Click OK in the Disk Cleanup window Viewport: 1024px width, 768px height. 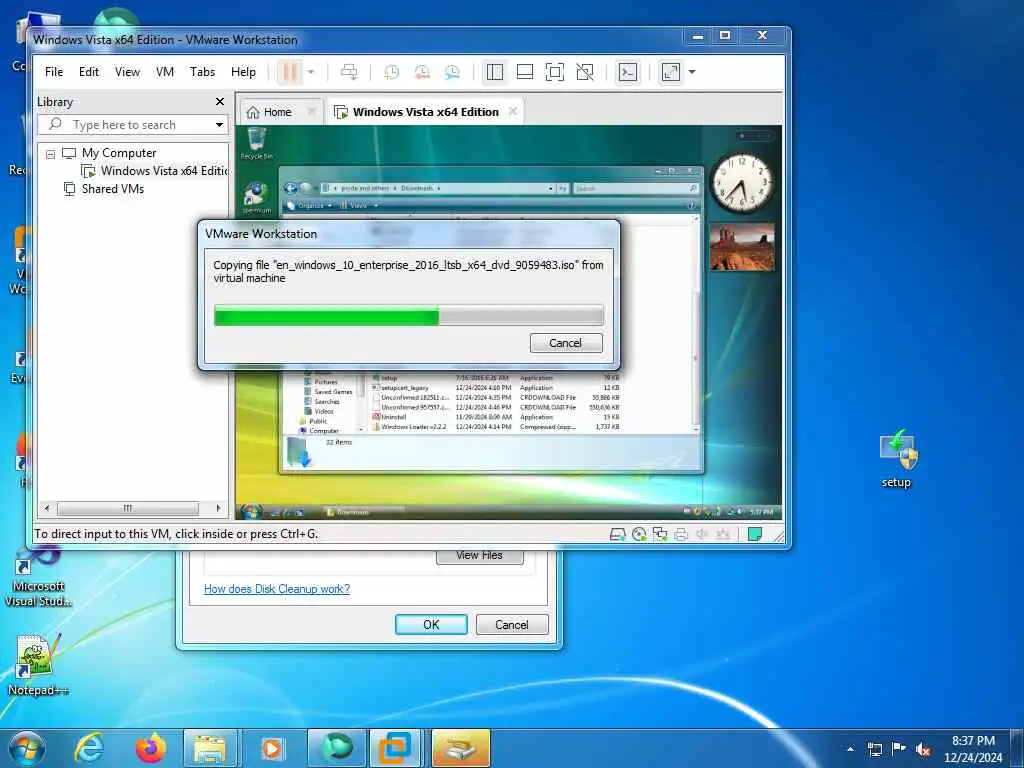pos(431,624)
